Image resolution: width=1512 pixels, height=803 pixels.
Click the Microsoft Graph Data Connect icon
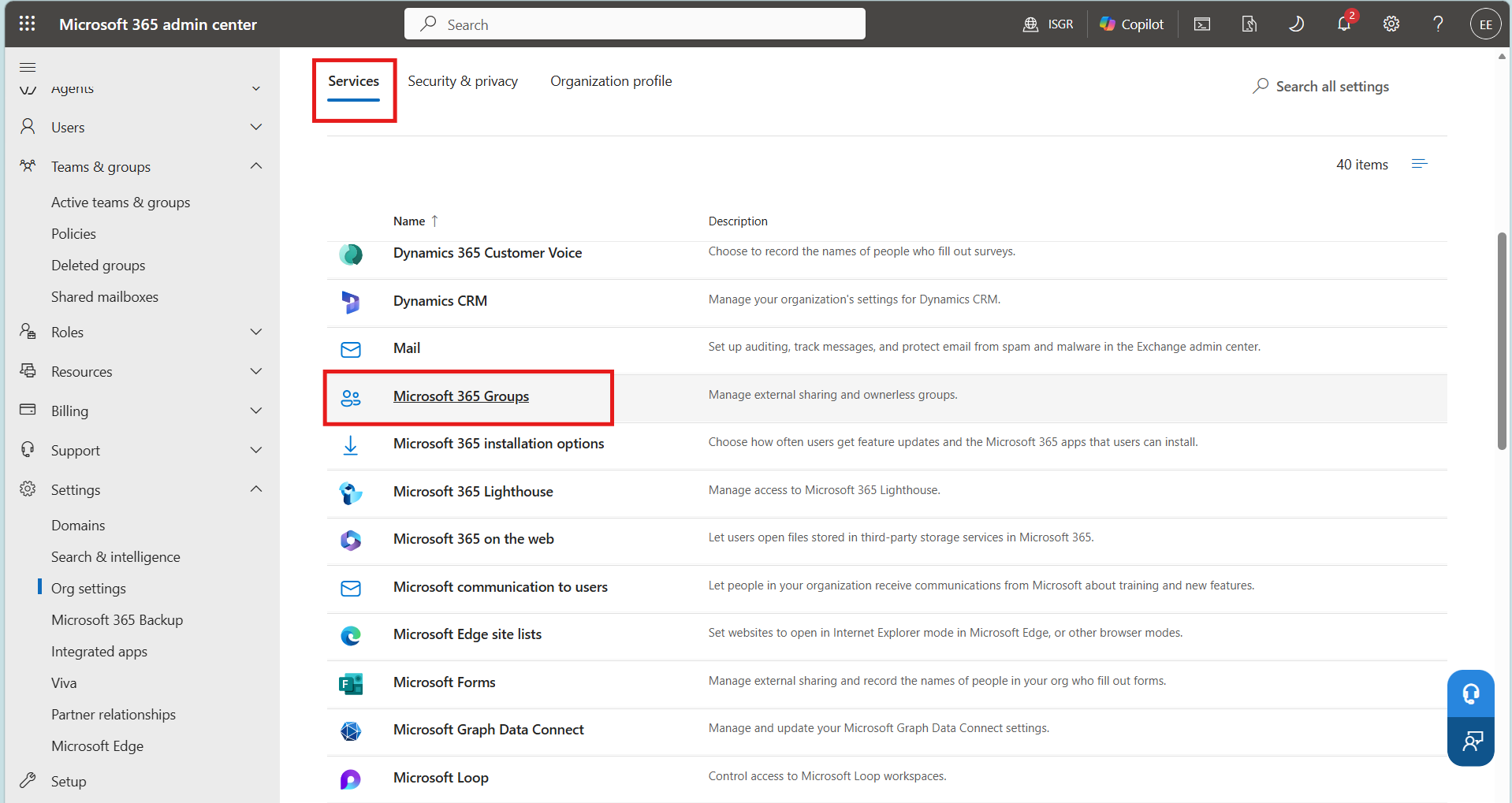point(351,731)
